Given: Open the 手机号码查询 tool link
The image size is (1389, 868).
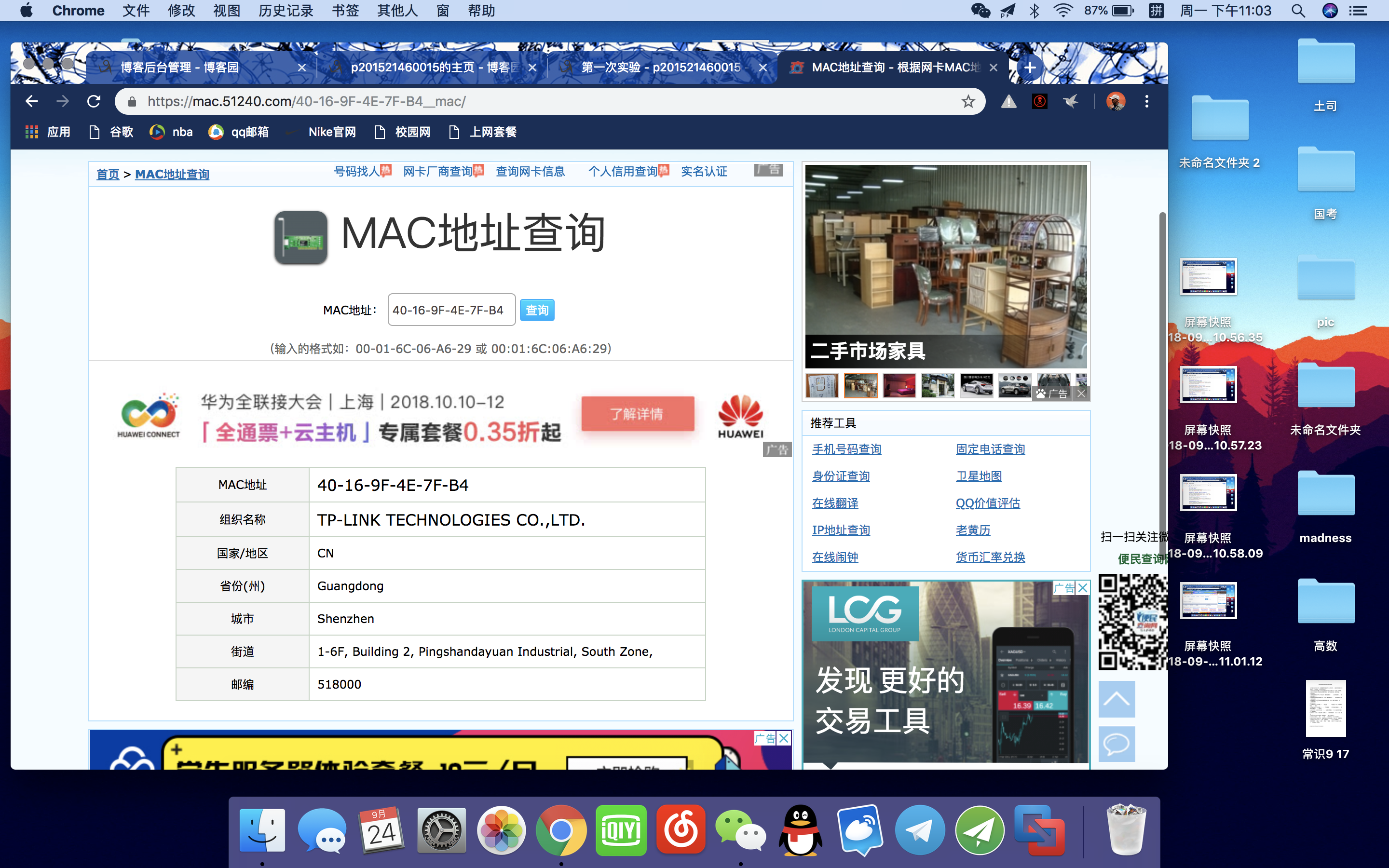Looking at the screenshot, I should point(846,449).
